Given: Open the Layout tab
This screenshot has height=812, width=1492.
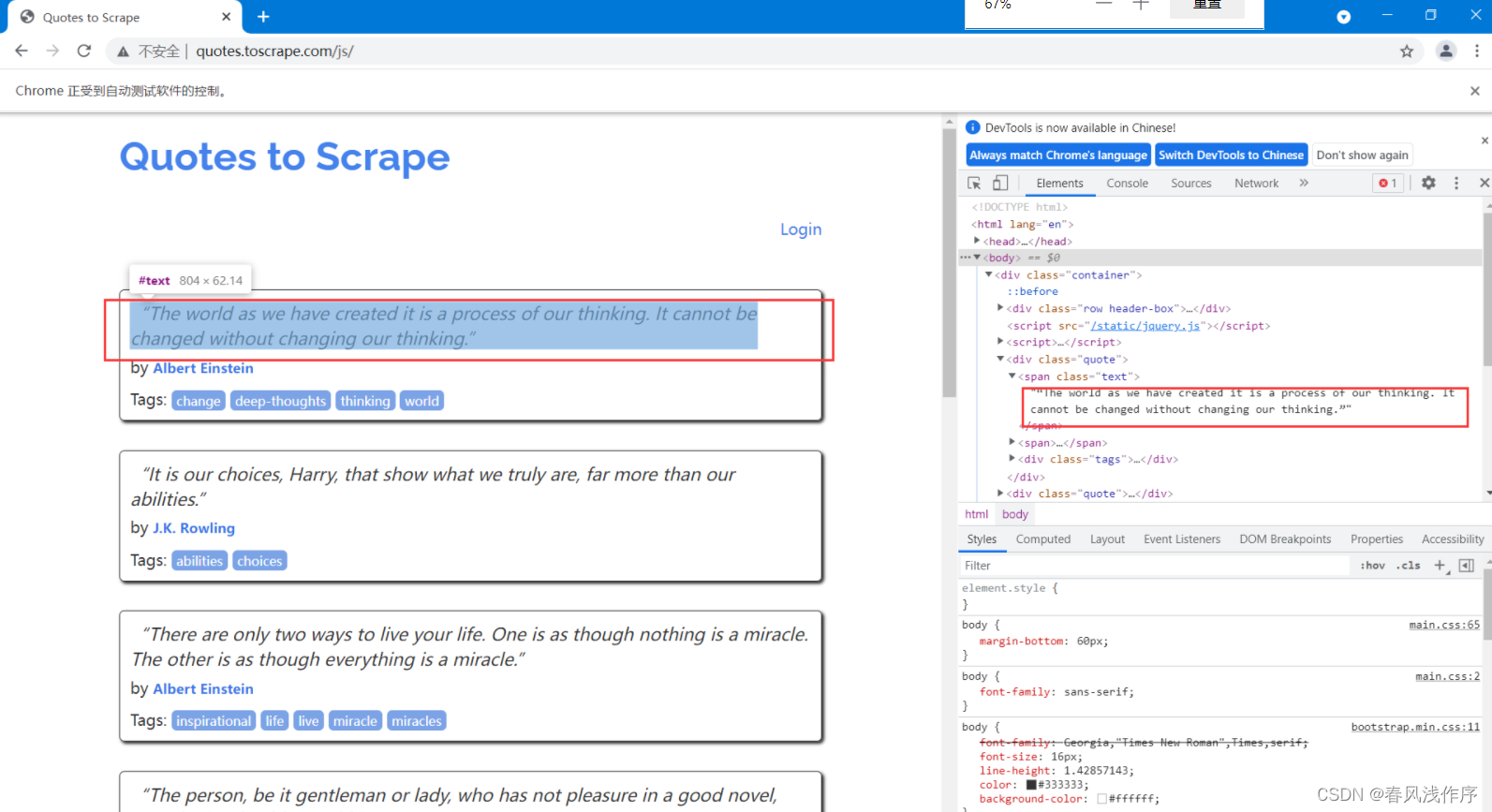Looking at the screenshot, I should coord(1107,539).
